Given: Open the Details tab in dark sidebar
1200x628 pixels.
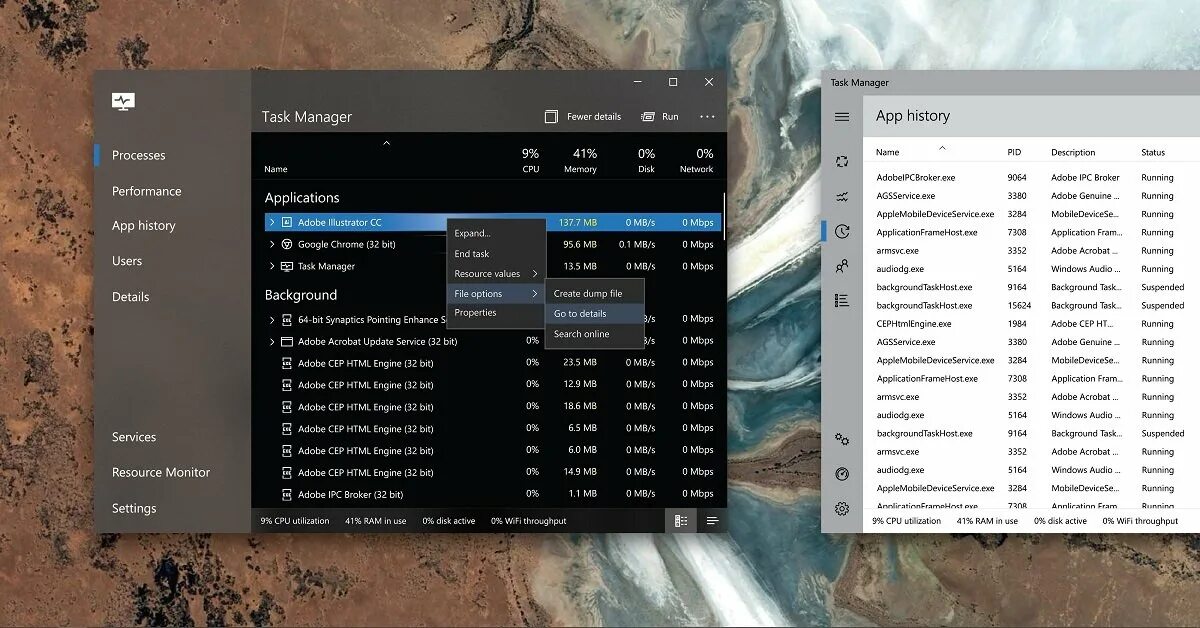Looking at the screenshot, I should point(131,297).
